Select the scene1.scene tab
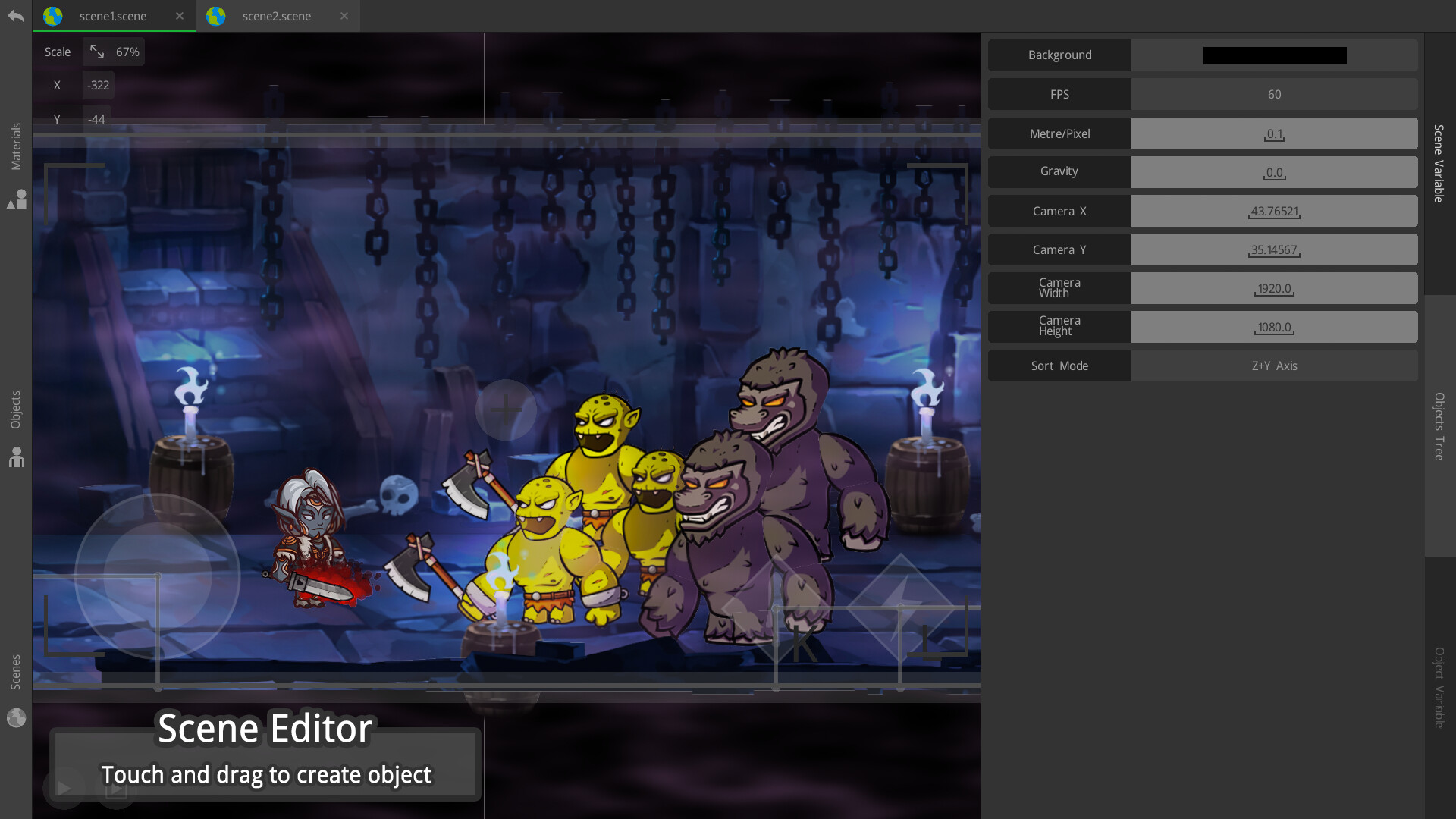The image size is (1456, 819). pyautogui.click(x=112, y=16)
